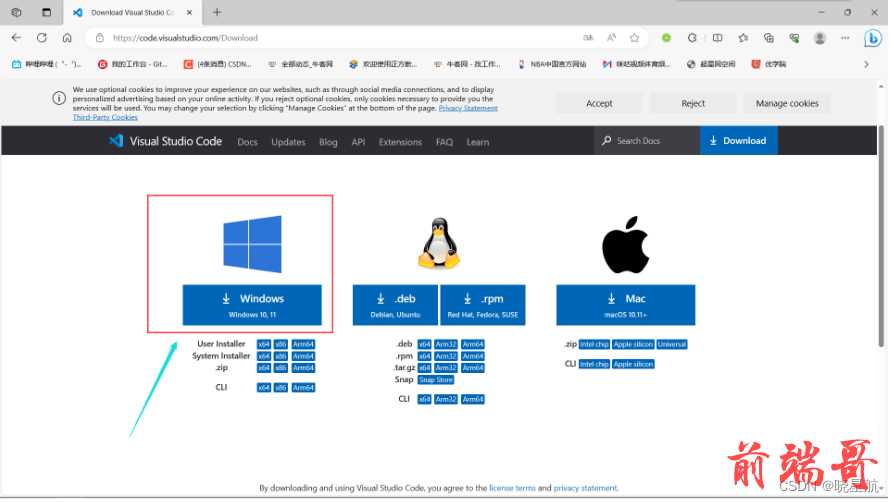Click the Apple logo image
Image resolution: width=894 pixels, height=502 pixels.
point(625,245)
